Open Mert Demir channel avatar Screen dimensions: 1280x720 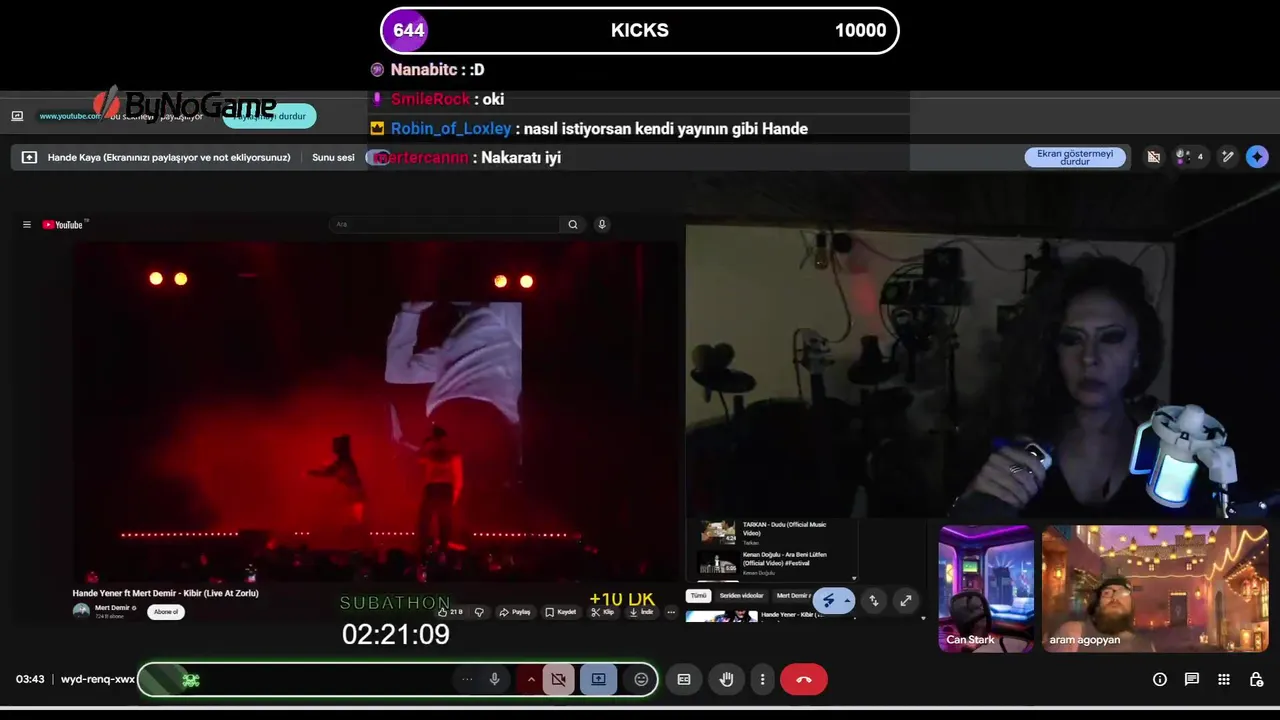click(x=81, y=611)
